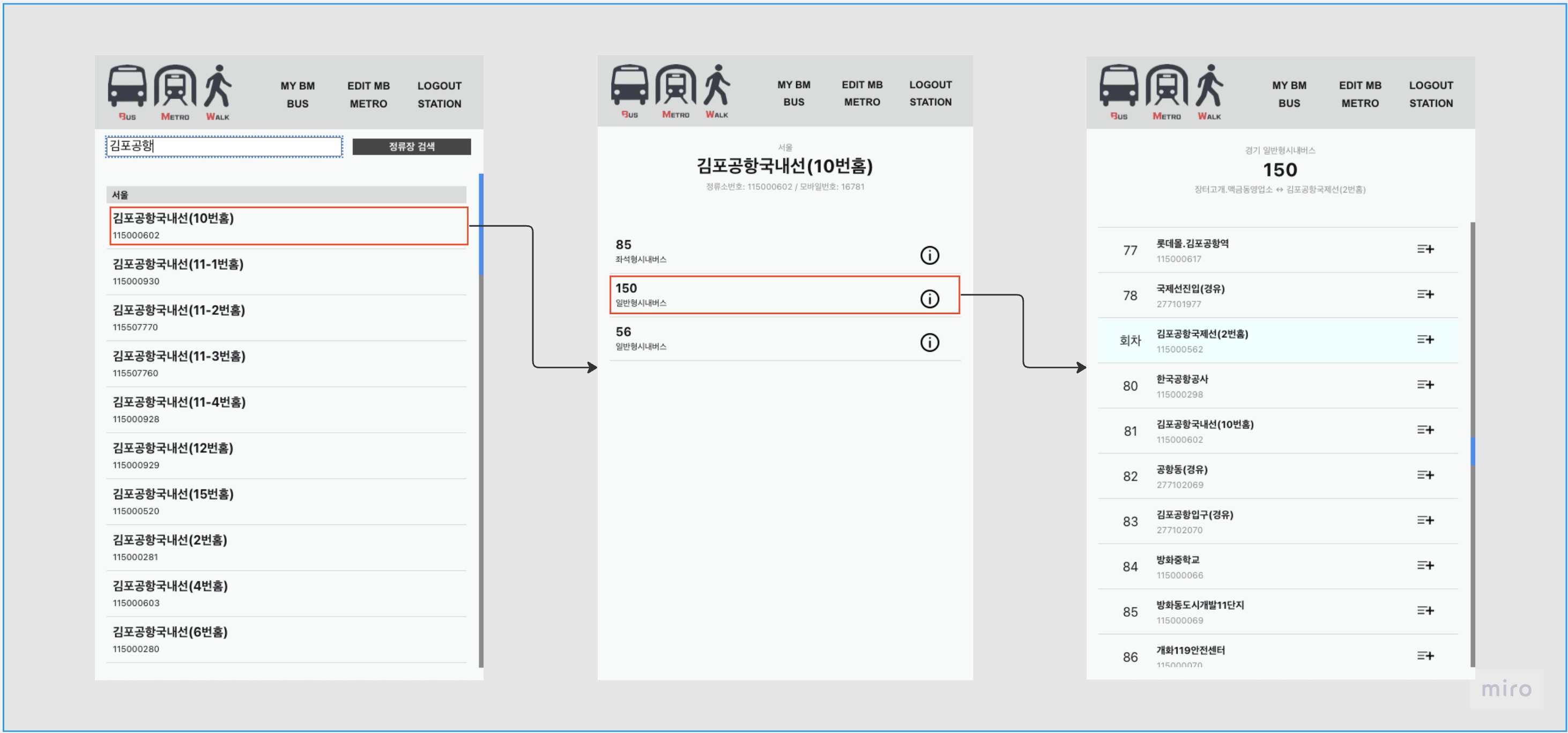This screenshot has height=733, width=1568.
Task: Open info icon for bus route 150
Action: pos(930,298)
